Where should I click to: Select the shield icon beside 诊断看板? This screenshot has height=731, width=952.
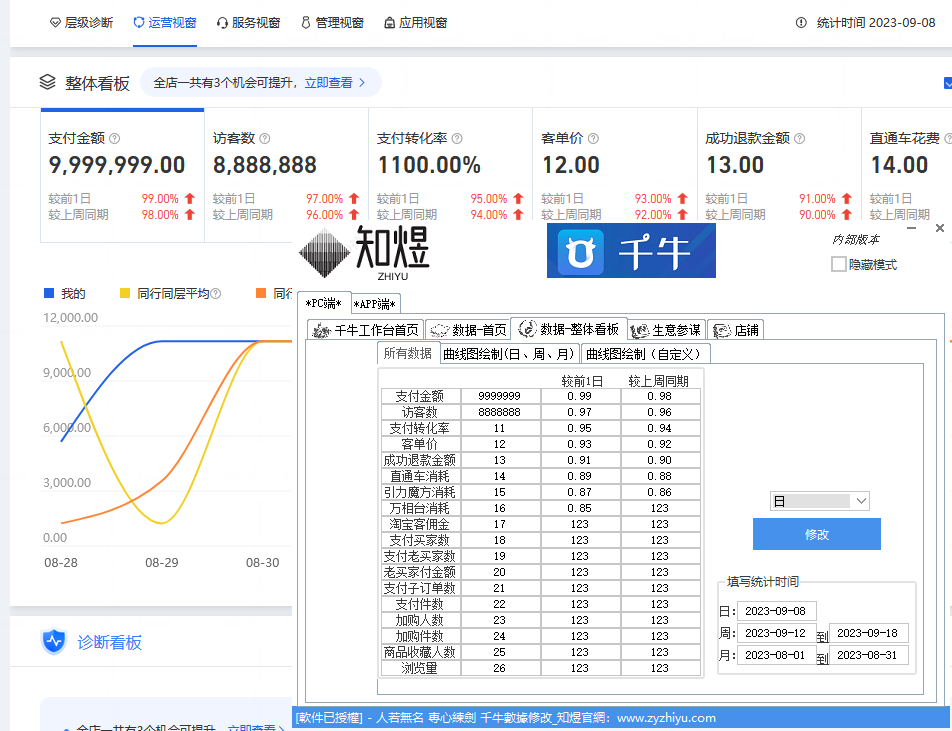tap(53, 642)
